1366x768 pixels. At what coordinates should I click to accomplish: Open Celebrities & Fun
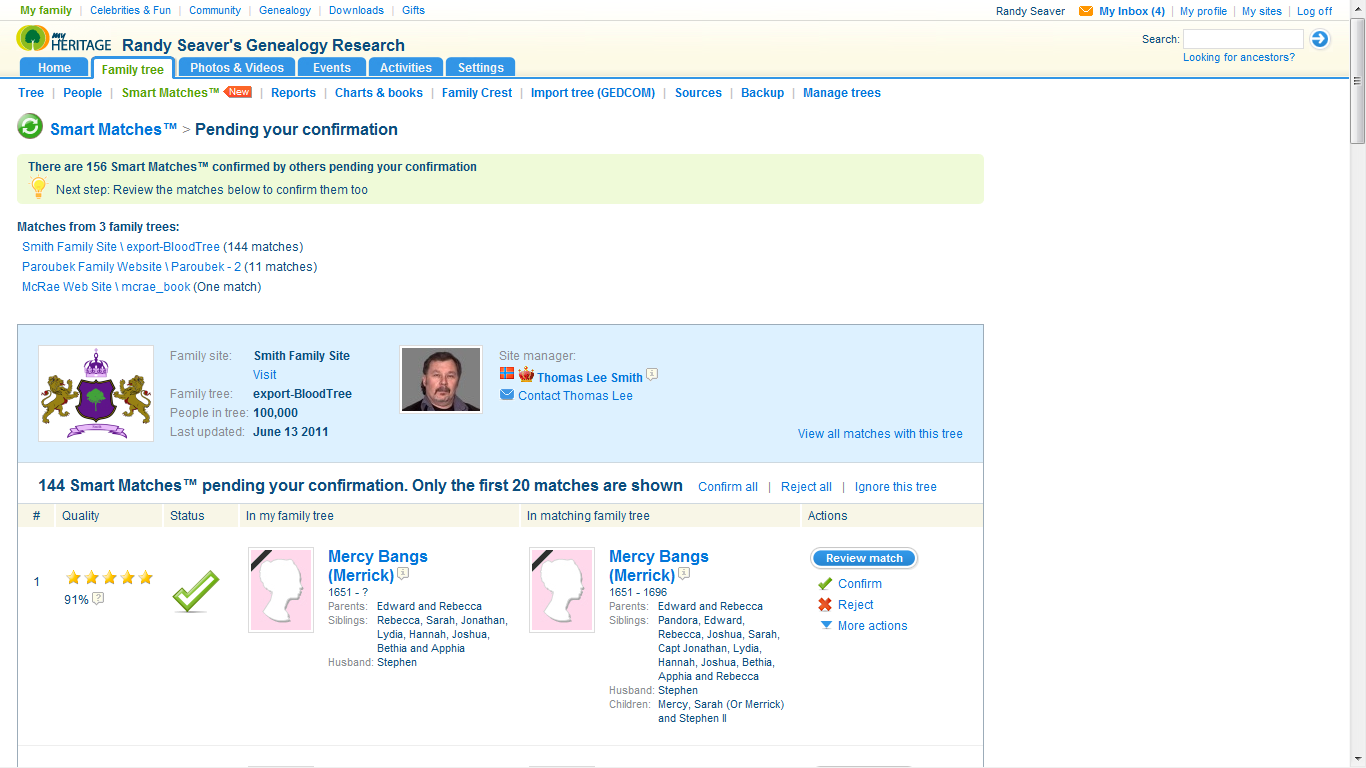(x=130, y=11)
